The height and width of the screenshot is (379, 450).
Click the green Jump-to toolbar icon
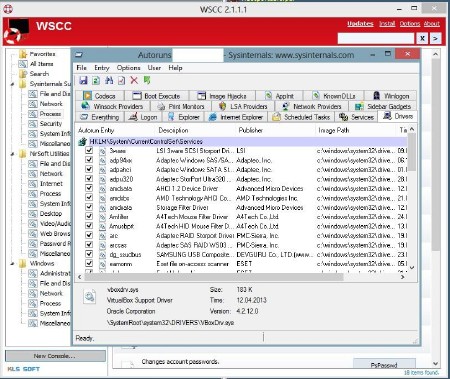(x=147, y=80)
